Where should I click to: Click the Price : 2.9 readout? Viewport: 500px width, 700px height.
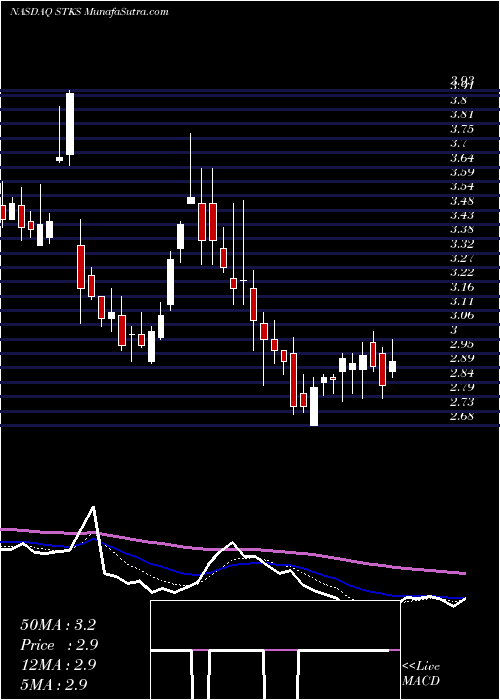coord(59,645)
